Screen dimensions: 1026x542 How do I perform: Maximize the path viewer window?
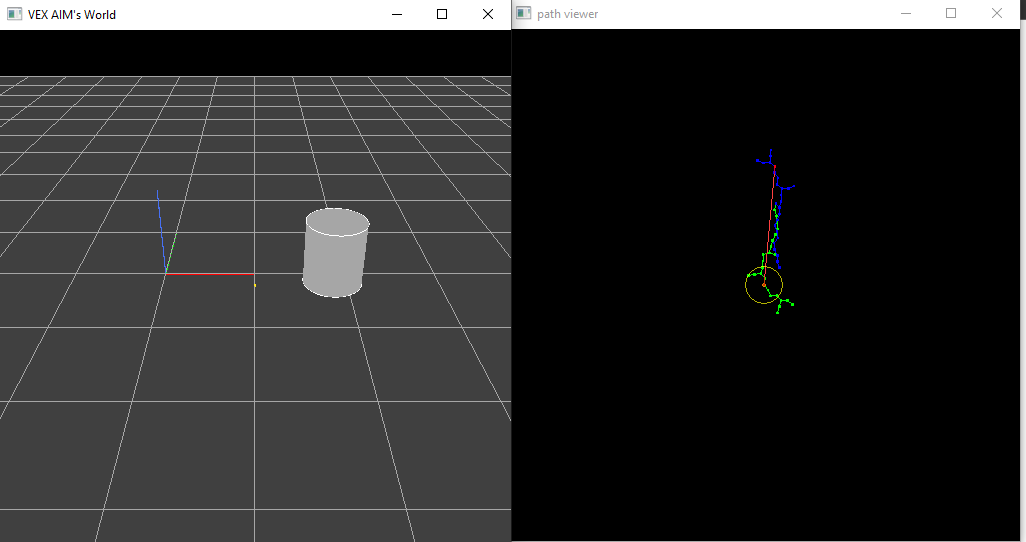(951, 14)
